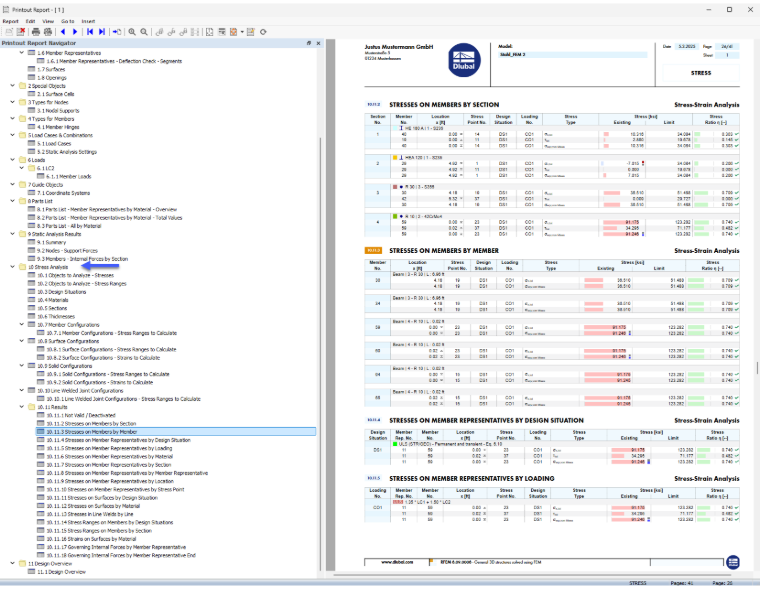
Task: Select 10.4 Materials tree item
Action: tap(53, 300)
